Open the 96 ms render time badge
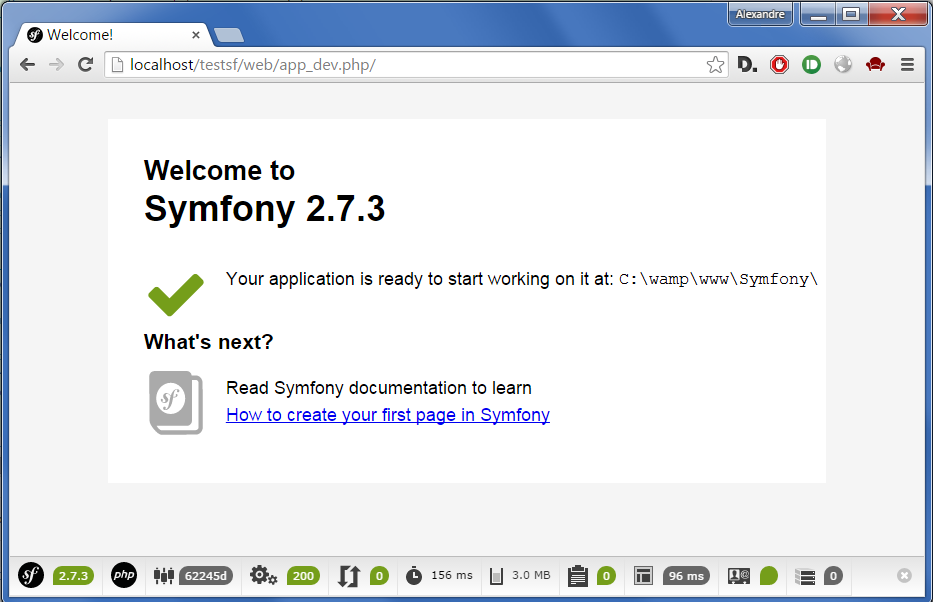The width and height of the screenshot is (933, 602). pyautogui.click(x=686, y=576)
